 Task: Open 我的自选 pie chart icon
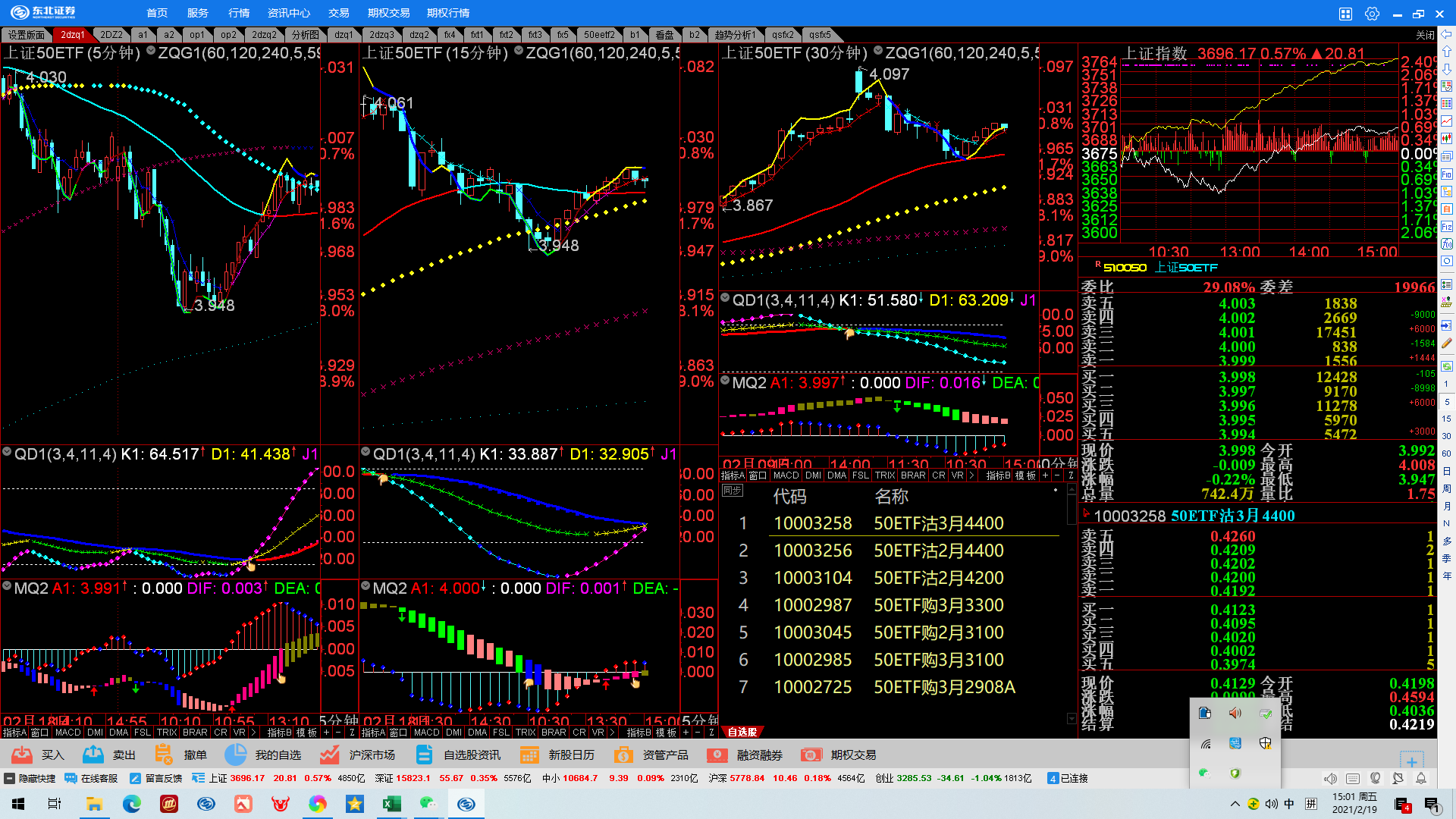pyautogui.click(x=236, y=755)
